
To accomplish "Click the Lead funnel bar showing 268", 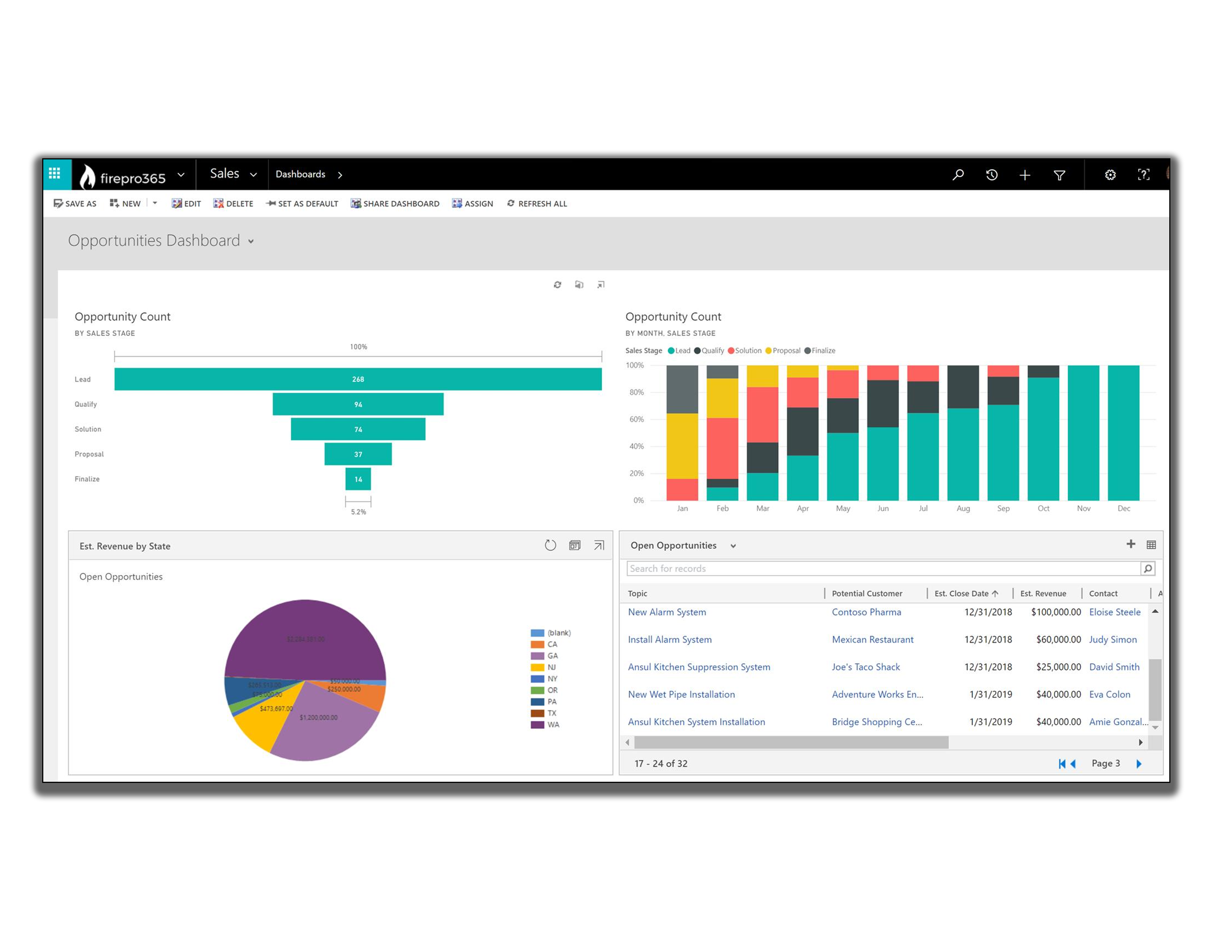I will (x=358, y=379).
